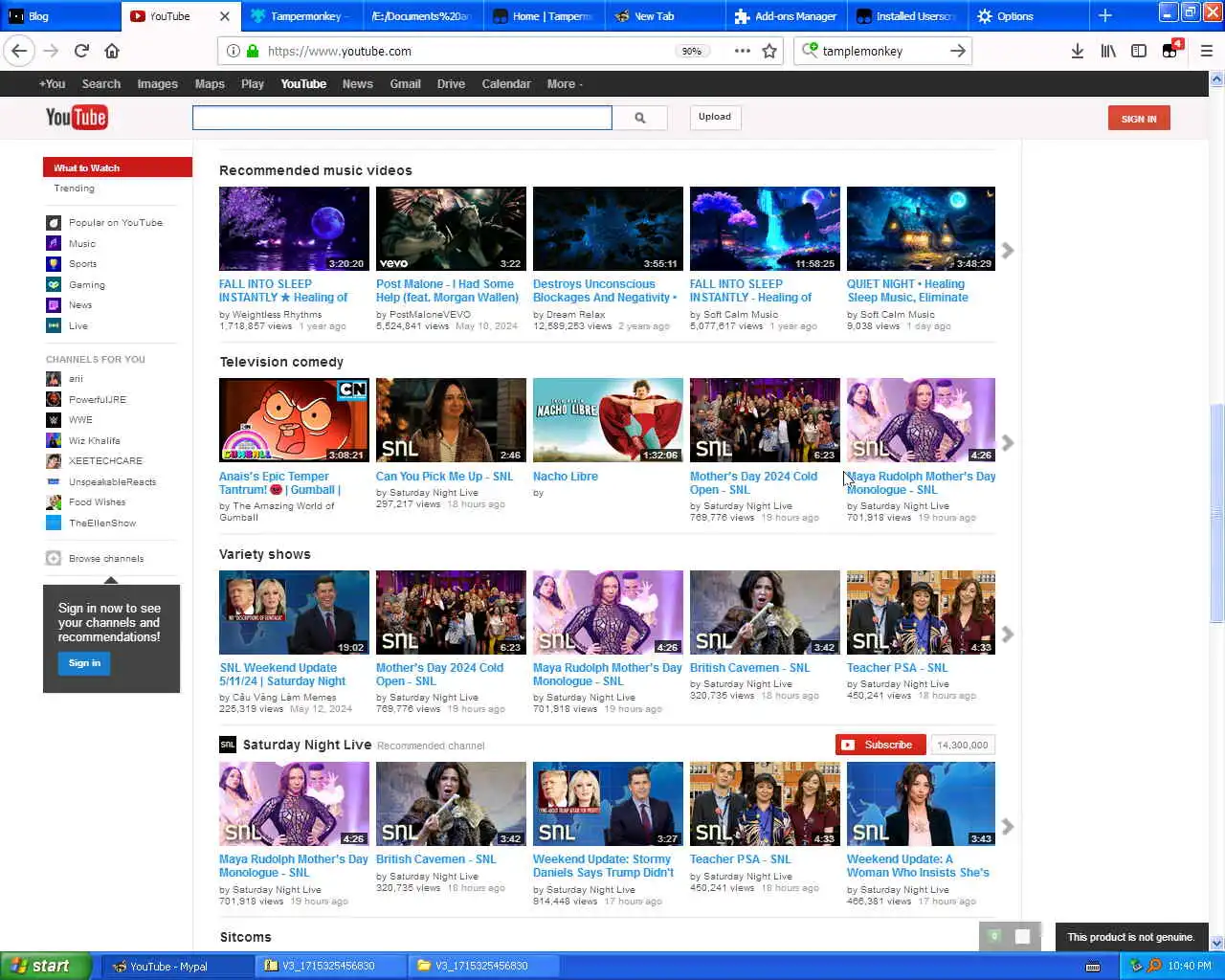The width and height of the screenshot is (1225, 980).
Task: Open the Library bookshelf icon
Action: click(x=1108, y=51)
